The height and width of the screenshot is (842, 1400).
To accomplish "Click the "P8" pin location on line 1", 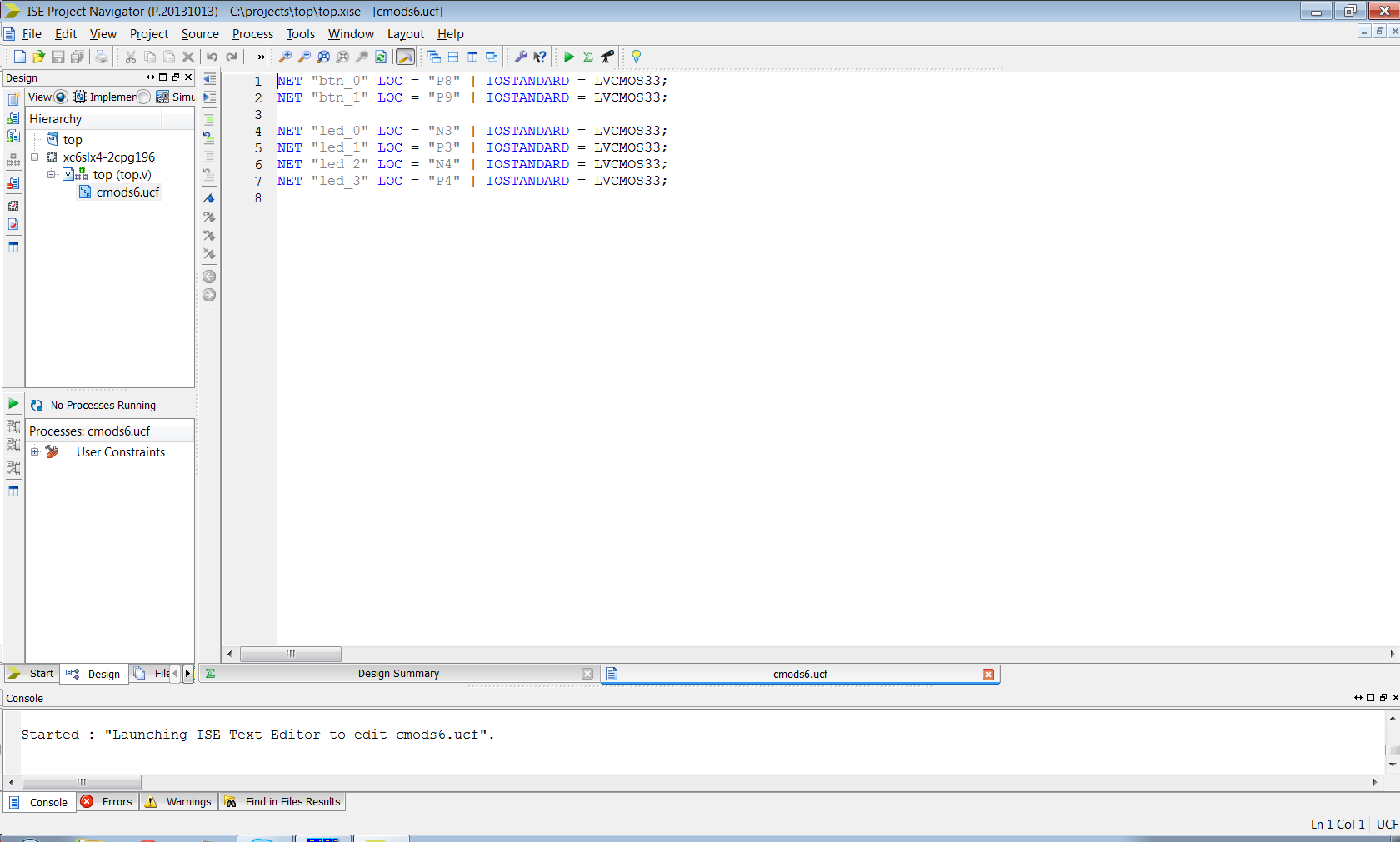I will [444, 81].
